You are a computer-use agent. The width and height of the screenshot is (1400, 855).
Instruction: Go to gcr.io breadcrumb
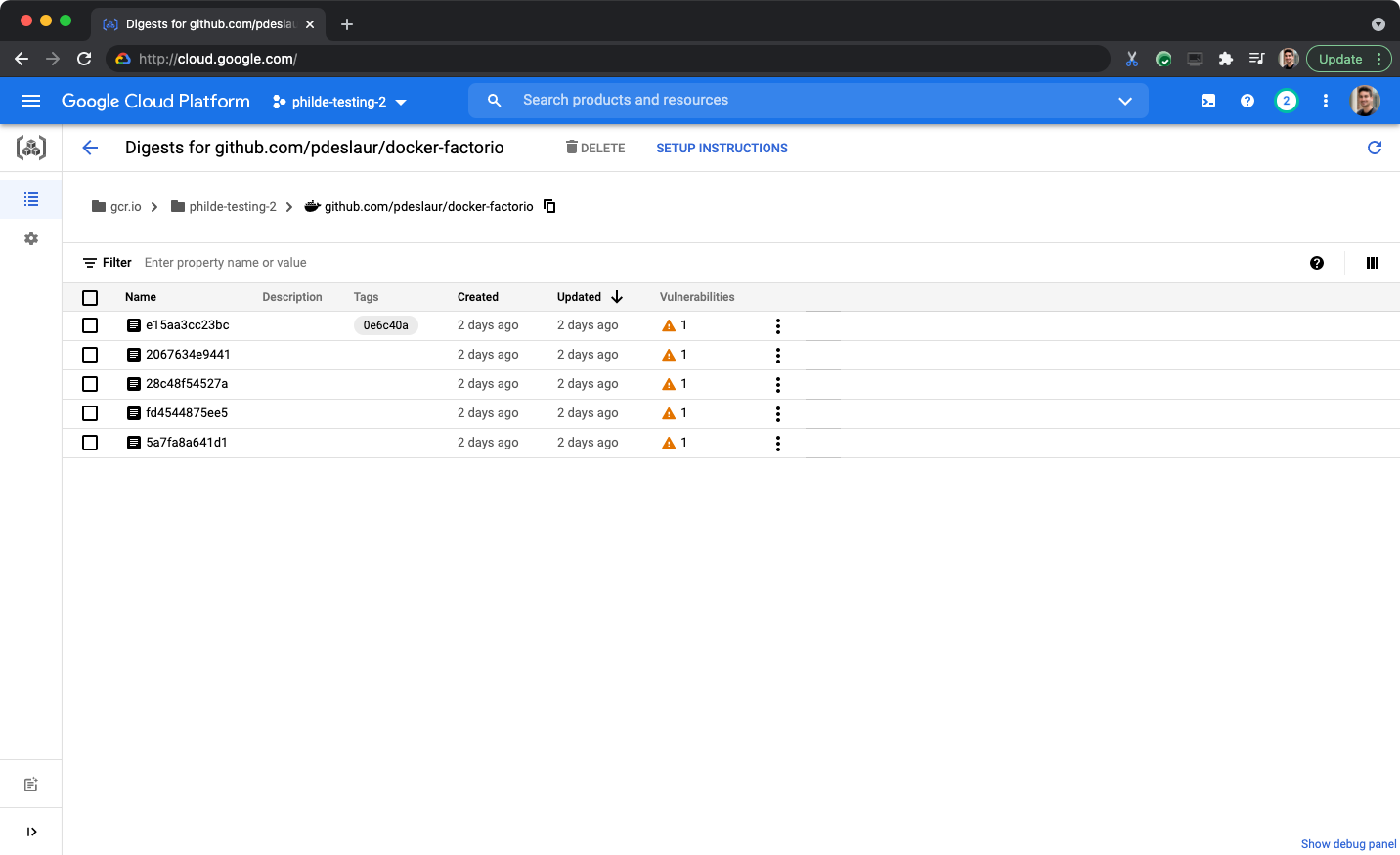point(116,207)
